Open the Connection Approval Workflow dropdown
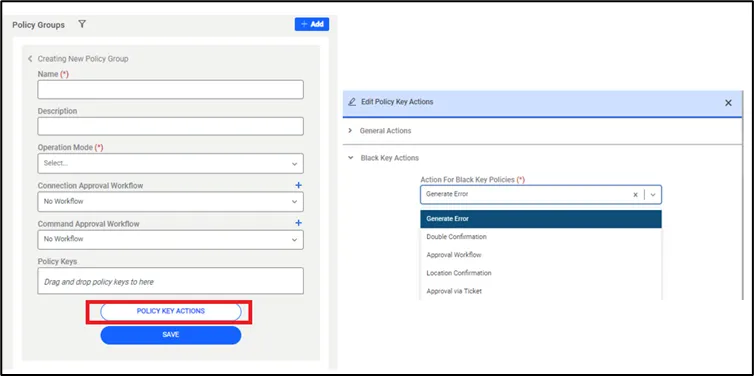The height and width of the screenshot is (376, 754). (170, 201)
